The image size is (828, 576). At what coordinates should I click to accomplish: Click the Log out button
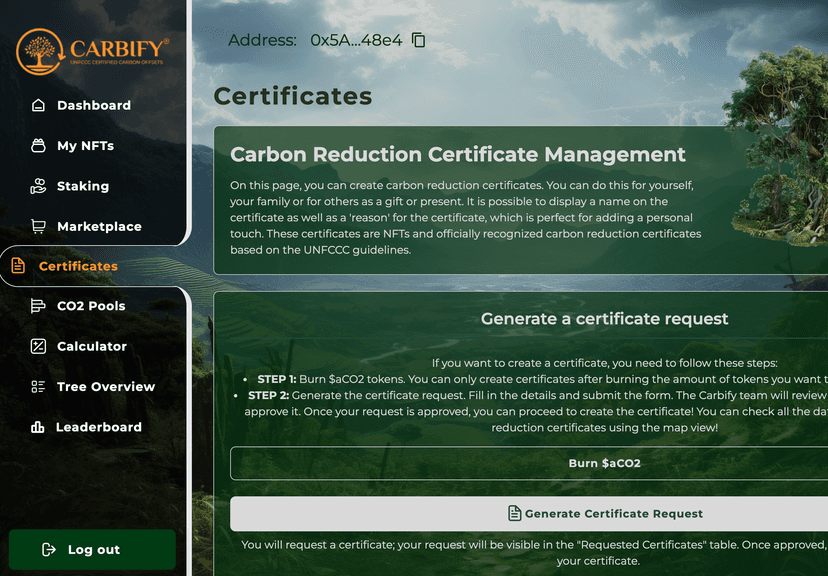pyautogui.click(x=92, y=549)
